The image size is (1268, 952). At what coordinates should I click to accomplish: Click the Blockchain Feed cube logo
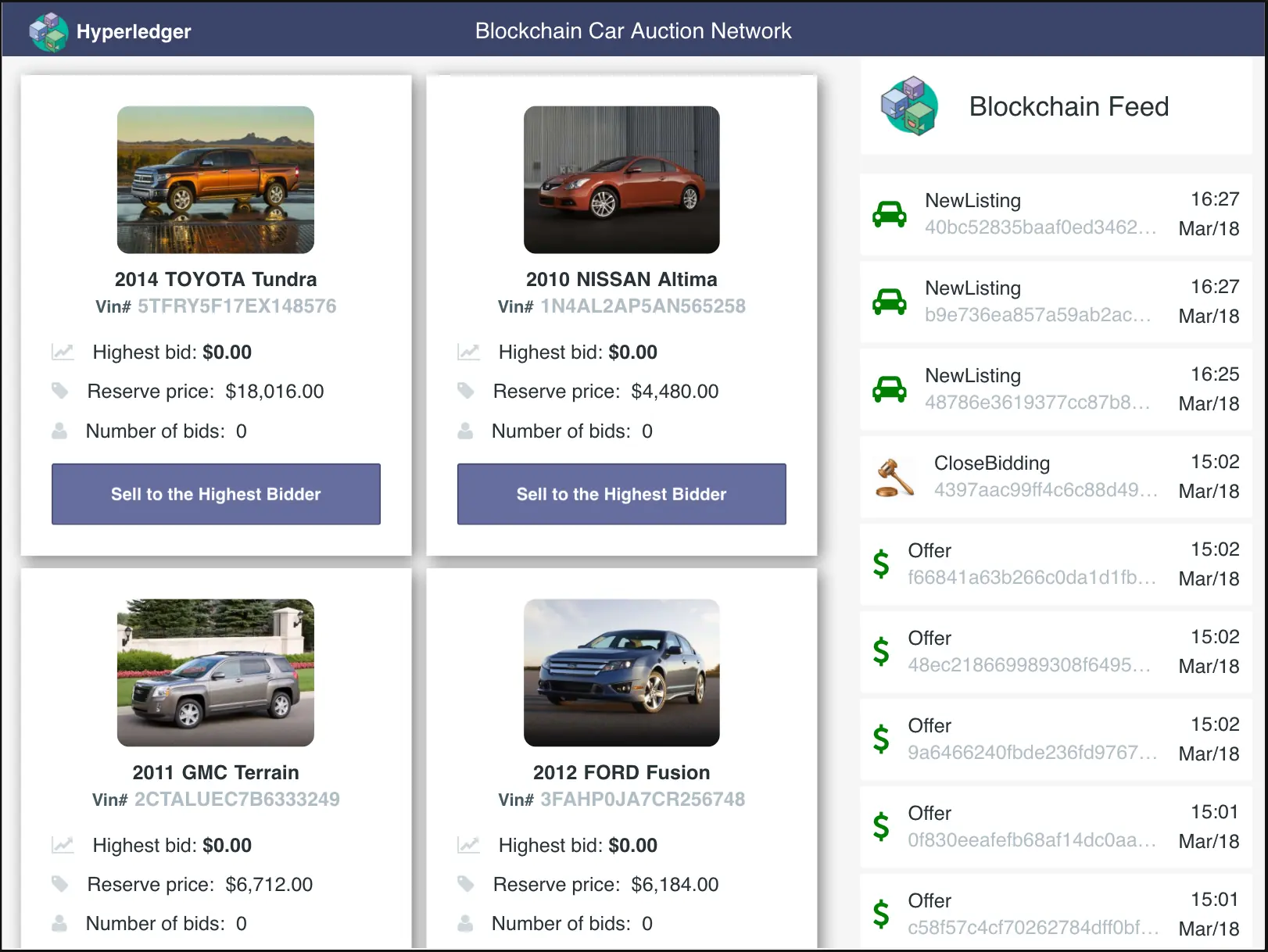click(909, 106)
